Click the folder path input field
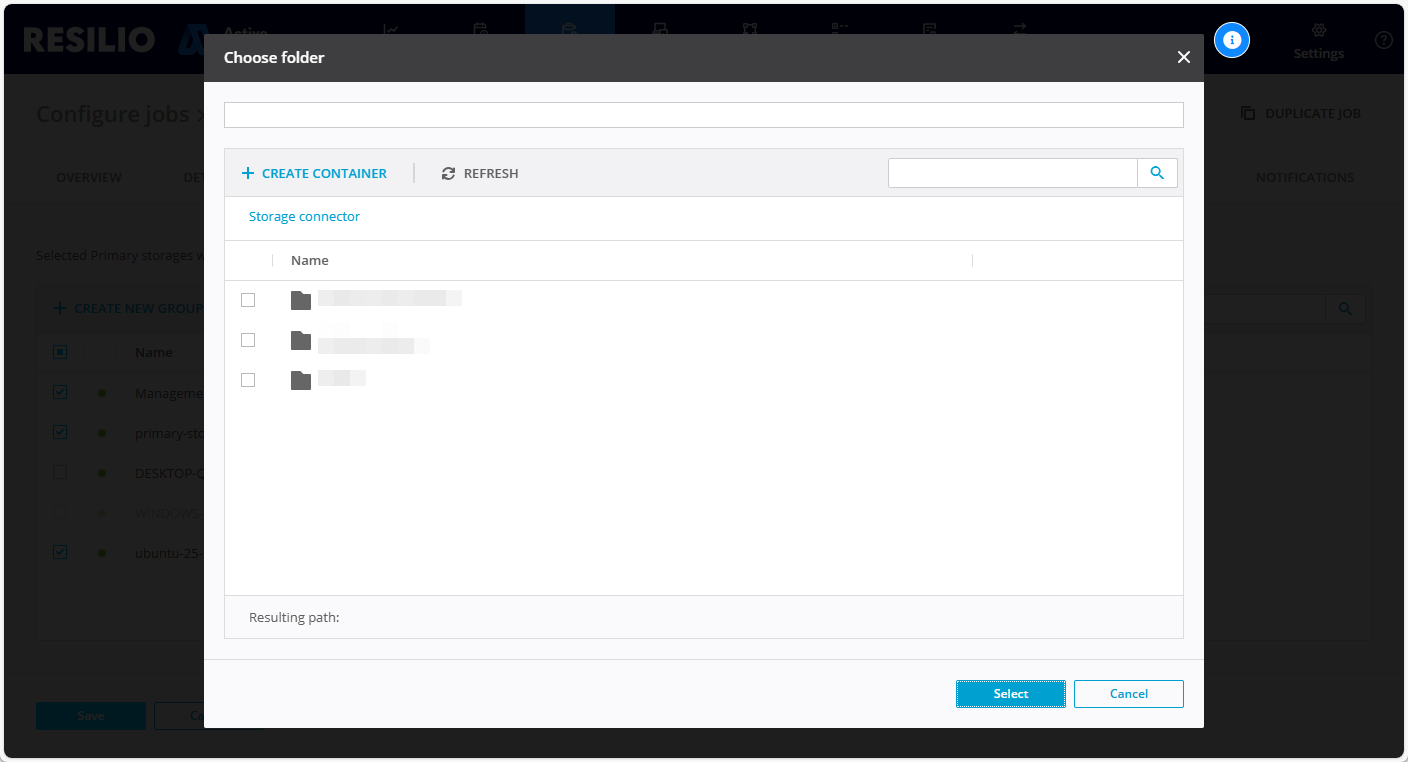 tap(703, 115)
